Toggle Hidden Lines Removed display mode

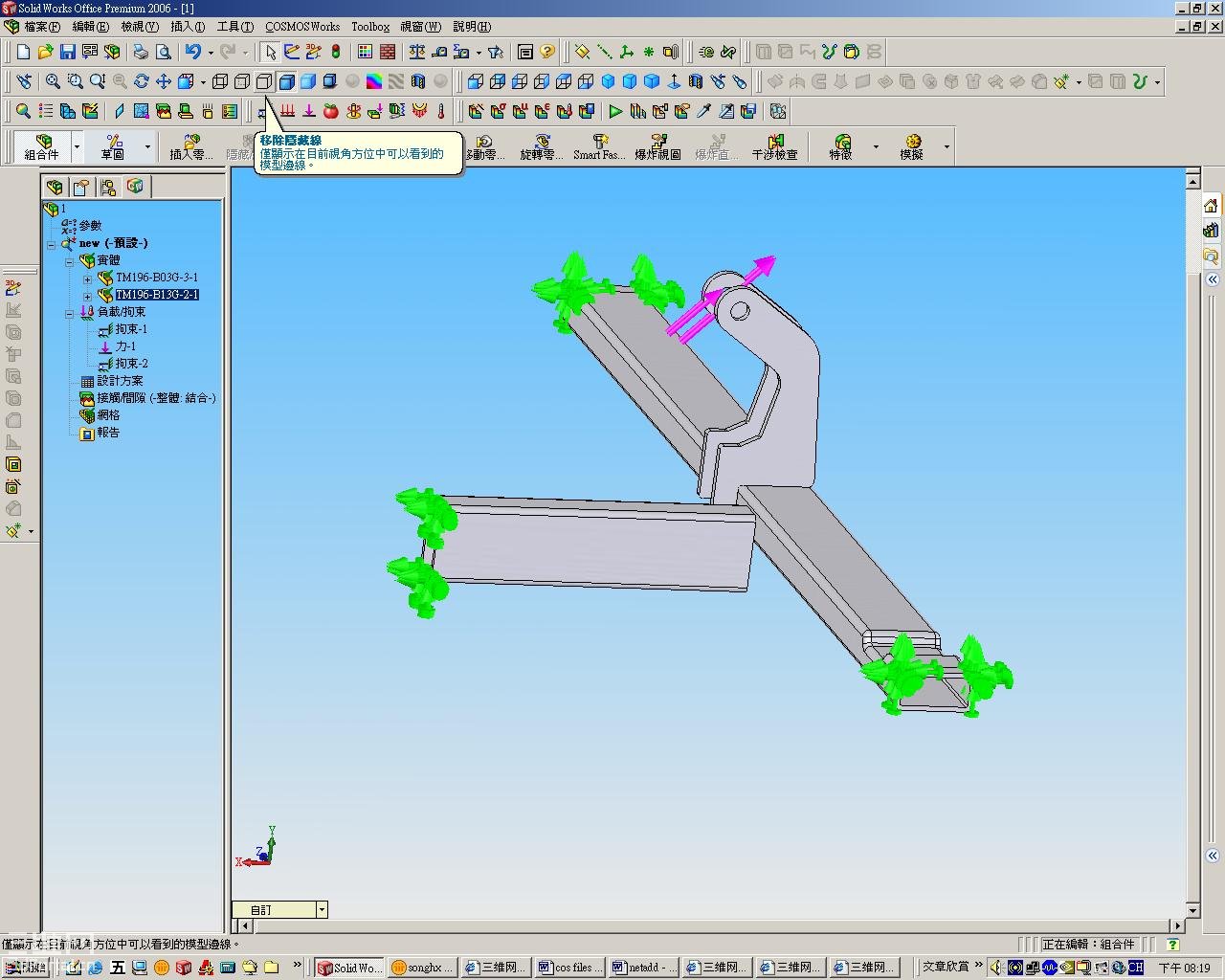coord(264,81)
